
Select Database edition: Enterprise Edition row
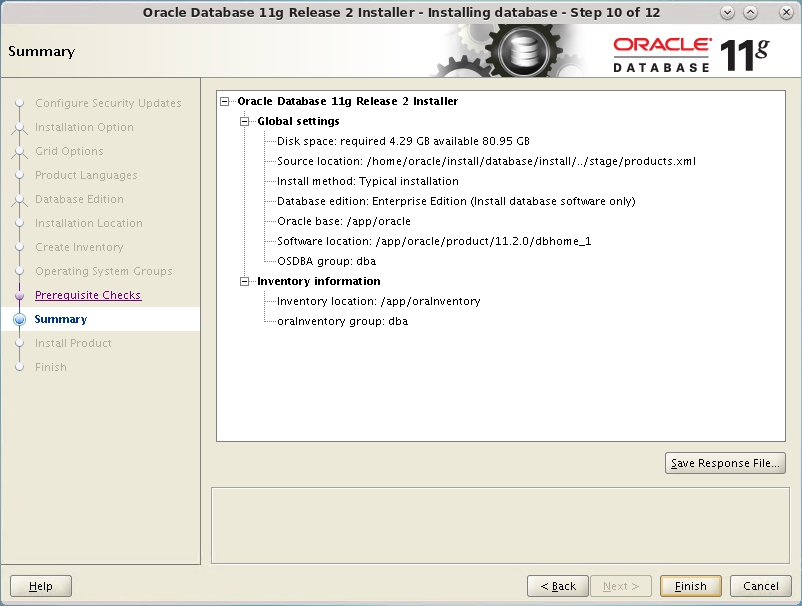456,201
